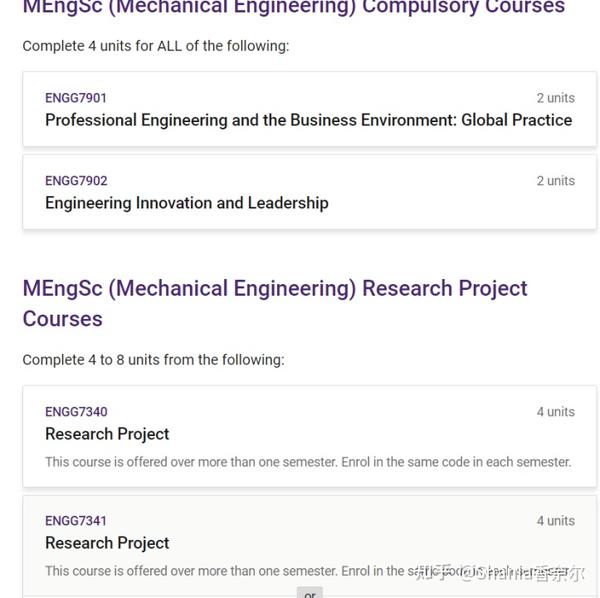
Task: Open the ENGG7340 course code link
Action: (x=76, y=412)
